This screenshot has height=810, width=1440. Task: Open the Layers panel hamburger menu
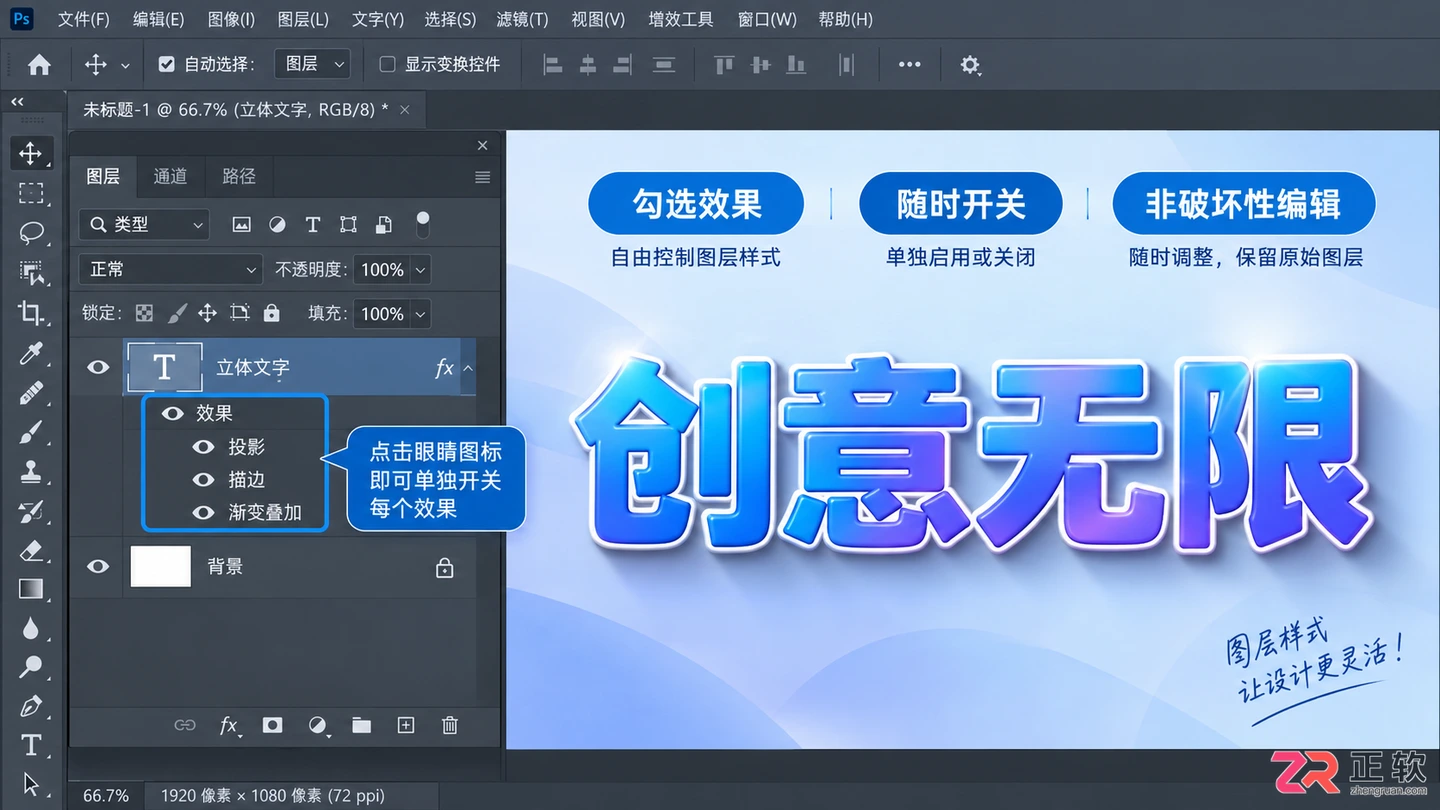(483, 177)
